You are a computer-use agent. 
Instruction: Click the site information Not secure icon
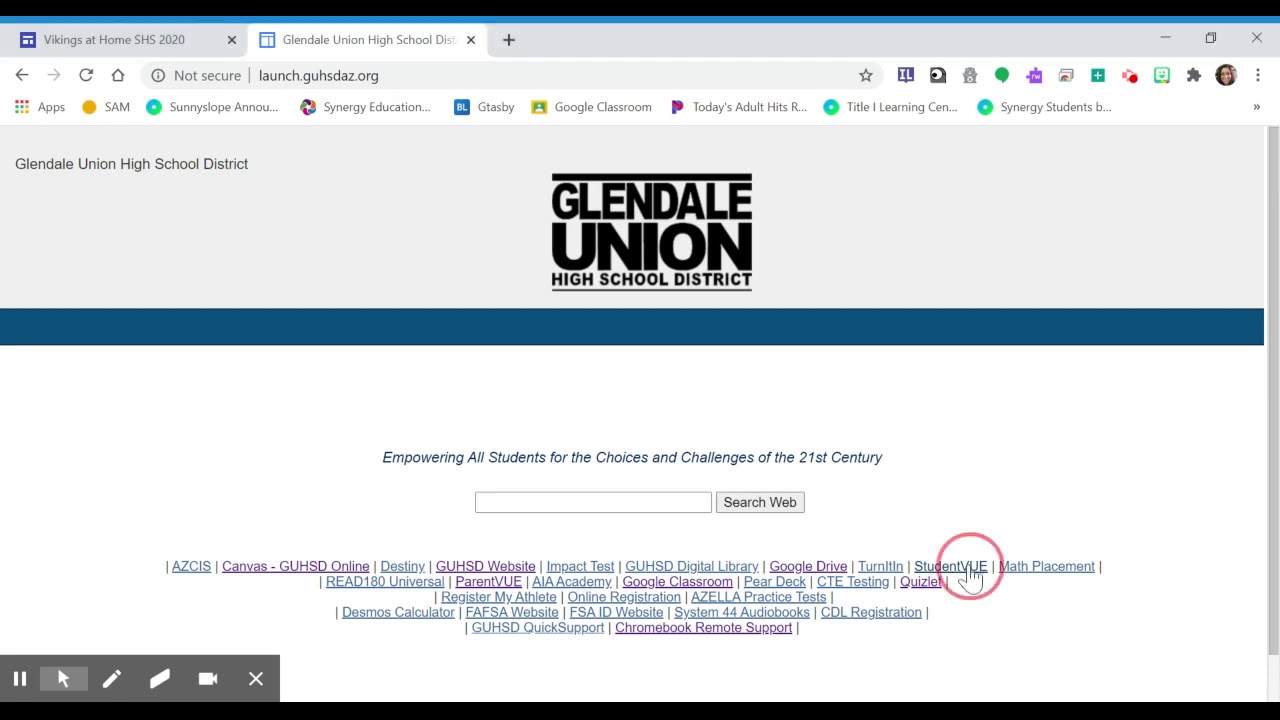158,75
